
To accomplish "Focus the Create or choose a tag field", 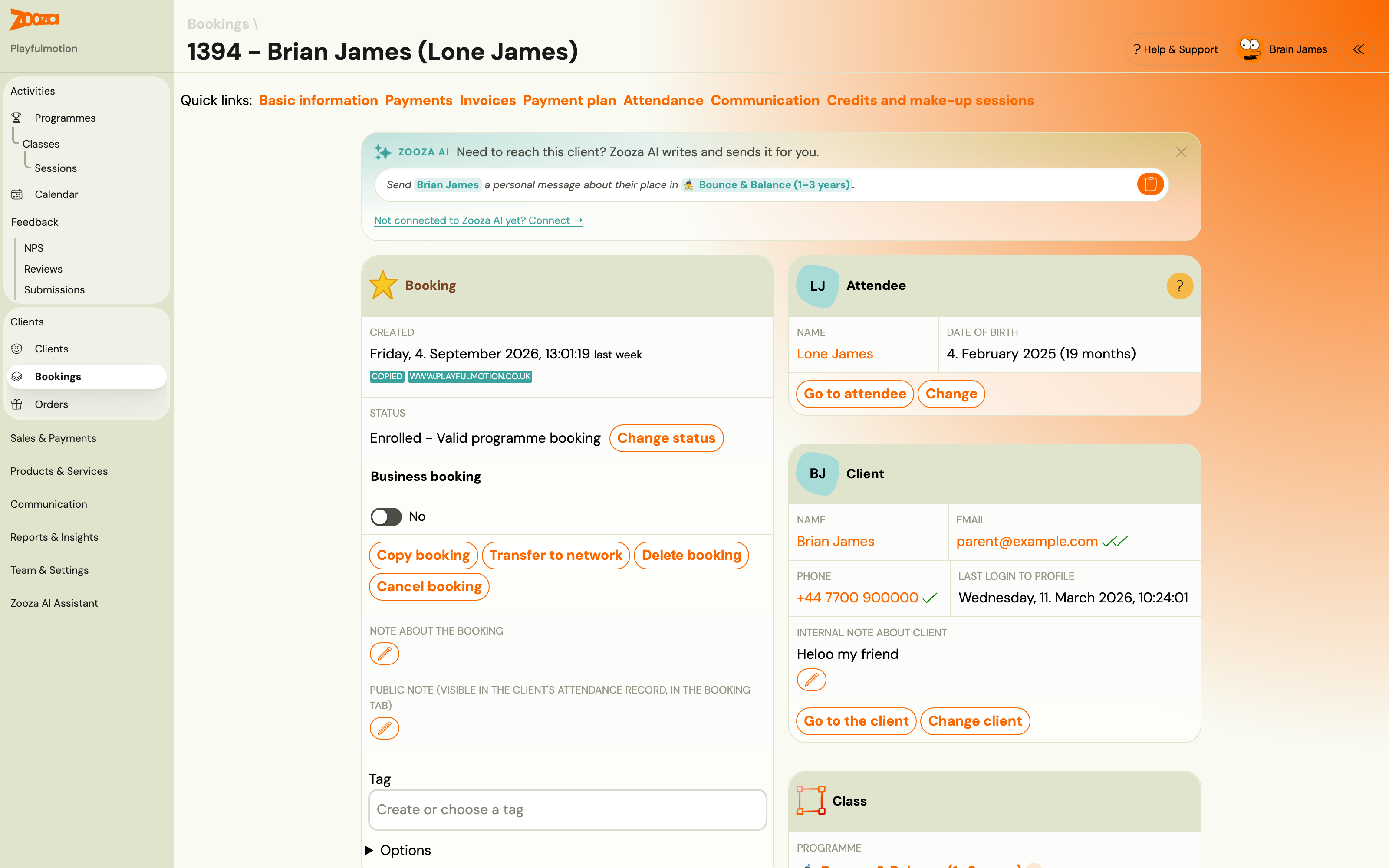I will pyautogui.click(x=568, y=809).
